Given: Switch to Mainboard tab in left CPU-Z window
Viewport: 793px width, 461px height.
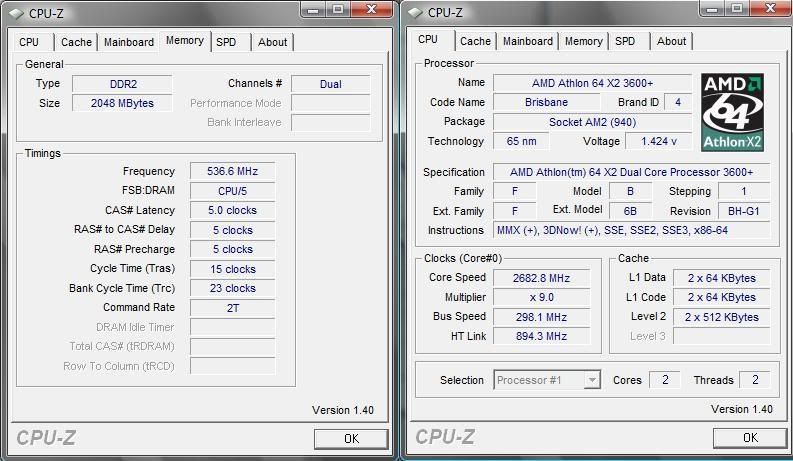Looking at the screenshot, I should (128, 42).
